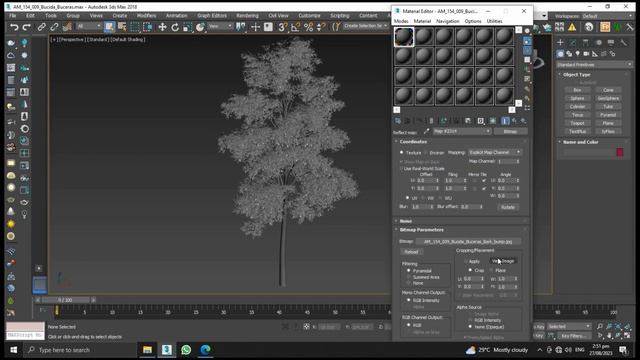The width and height of the screenshot is (640, 360).
Task: Open the Animation menu
Action: pyautogui.click(x=176, y=16)
